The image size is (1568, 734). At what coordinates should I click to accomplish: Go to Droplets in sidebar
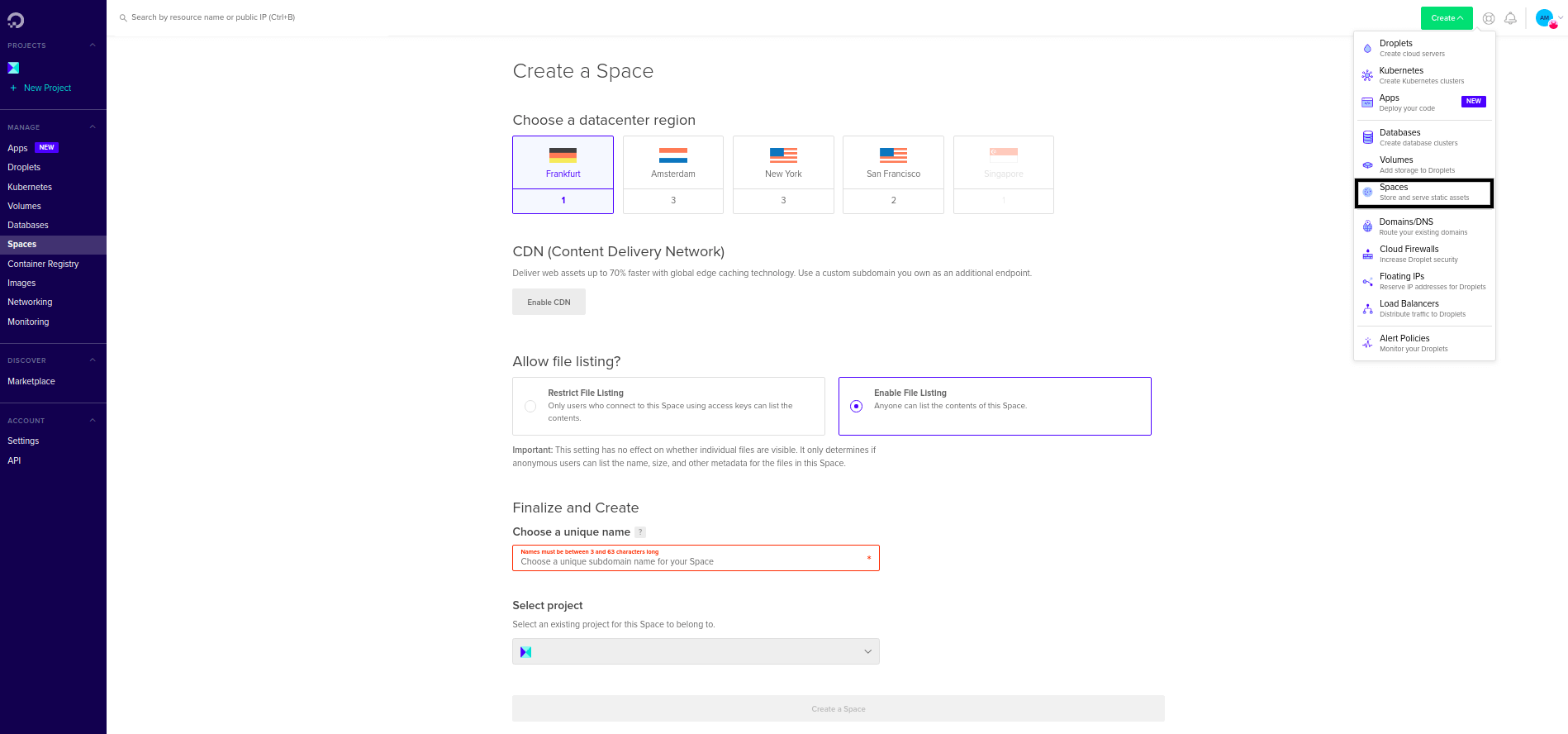[24, 167]
